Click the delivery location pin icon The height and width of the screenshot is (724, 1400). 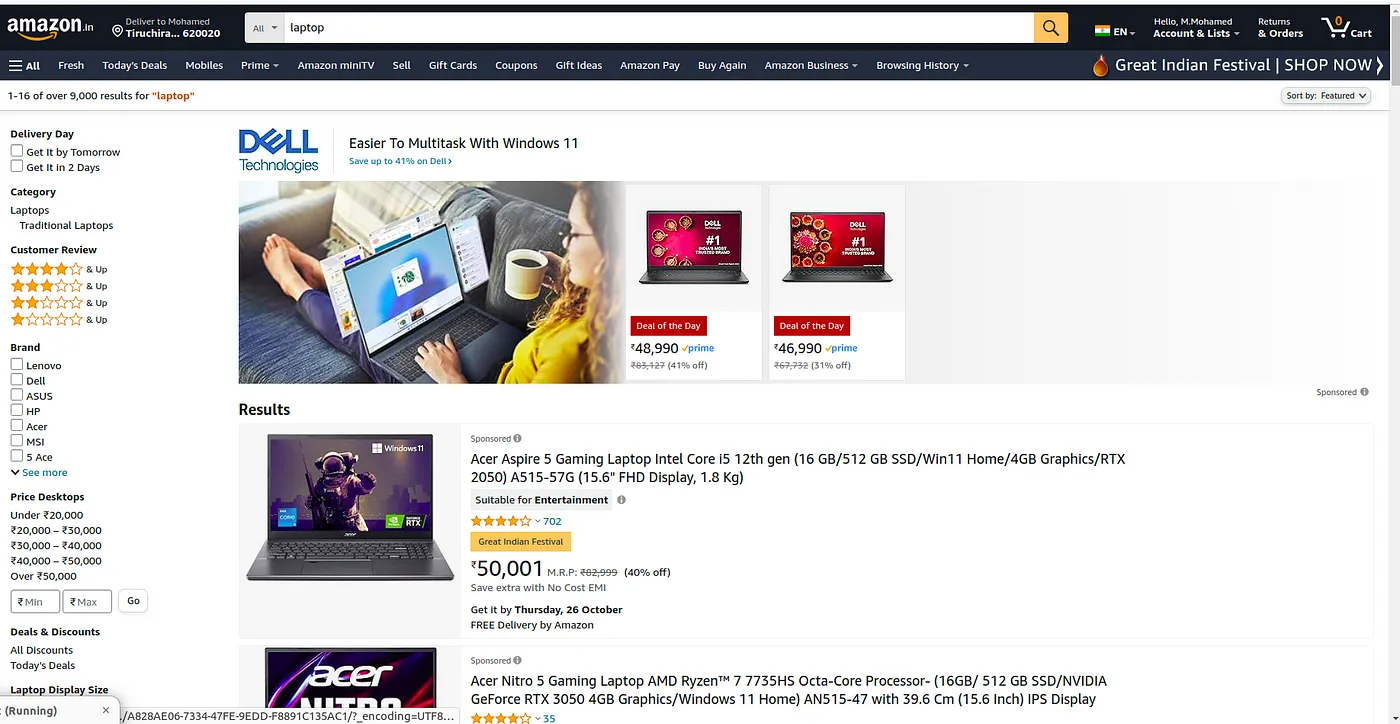click(117, 31)
